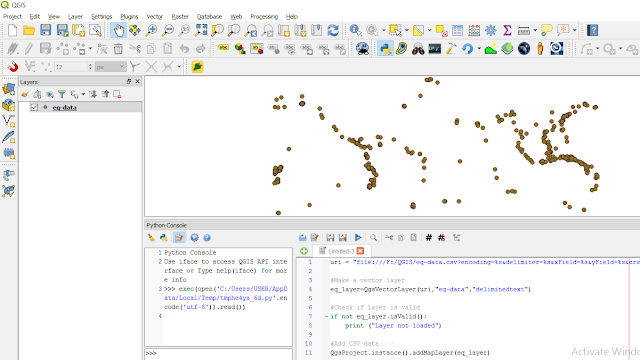The image size is (640, 360).
Task: Open Python console help icon
Action: (x=207, y=238)
